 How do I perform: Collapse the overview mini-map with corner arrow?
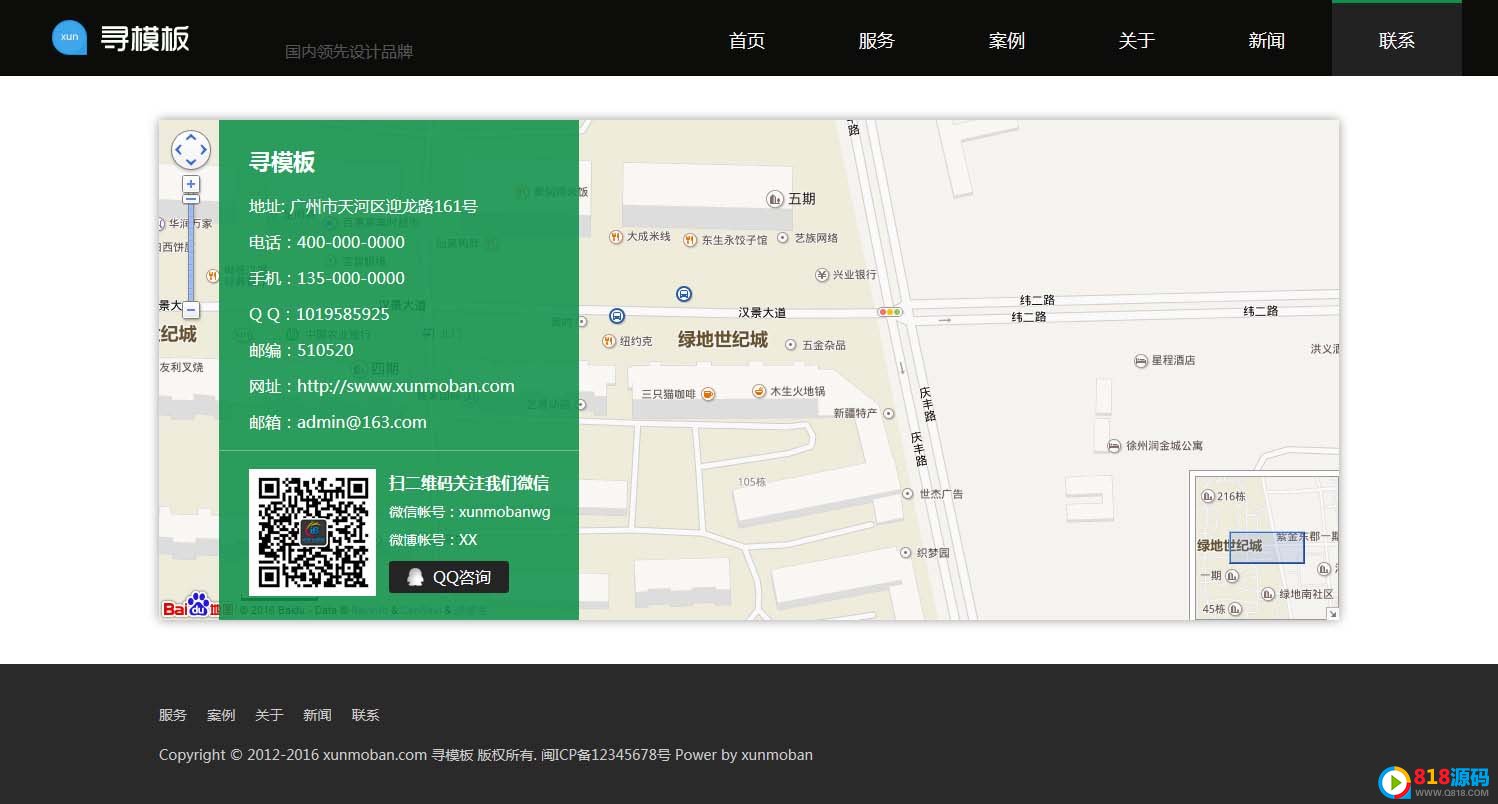pos(1332,613)
